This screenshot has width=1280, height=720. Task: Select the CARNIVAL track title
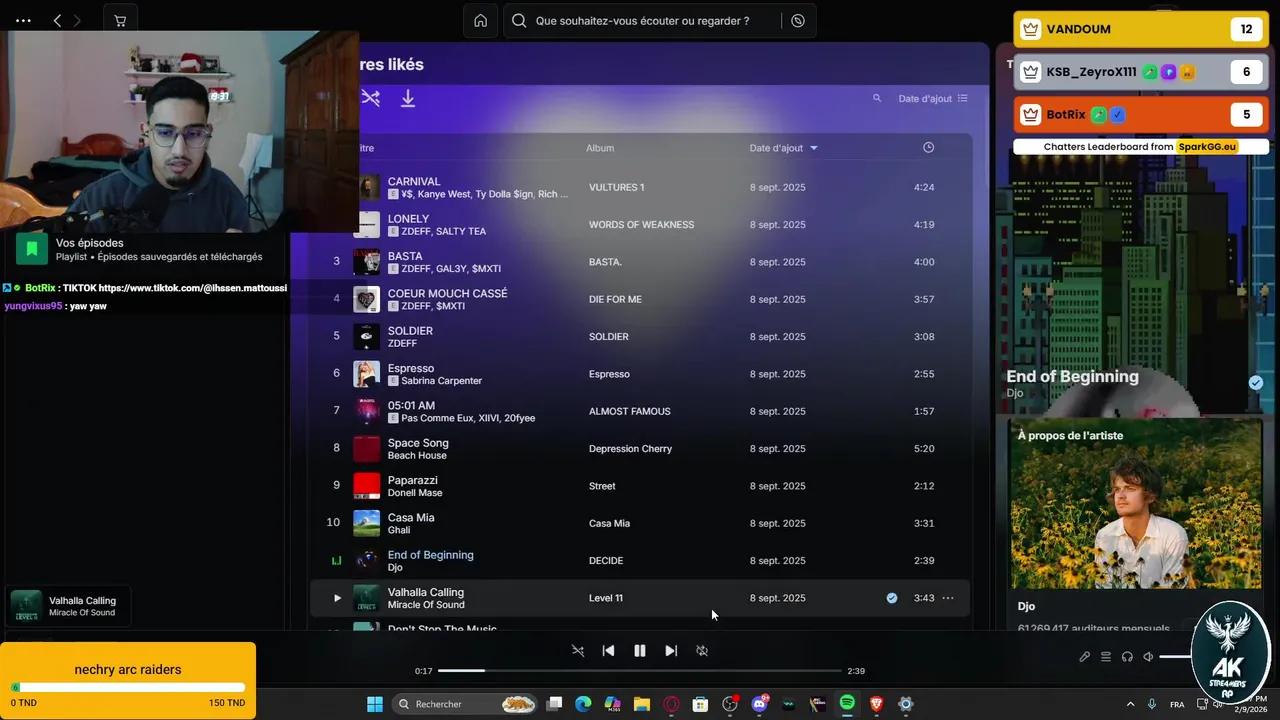click(414, 182)
